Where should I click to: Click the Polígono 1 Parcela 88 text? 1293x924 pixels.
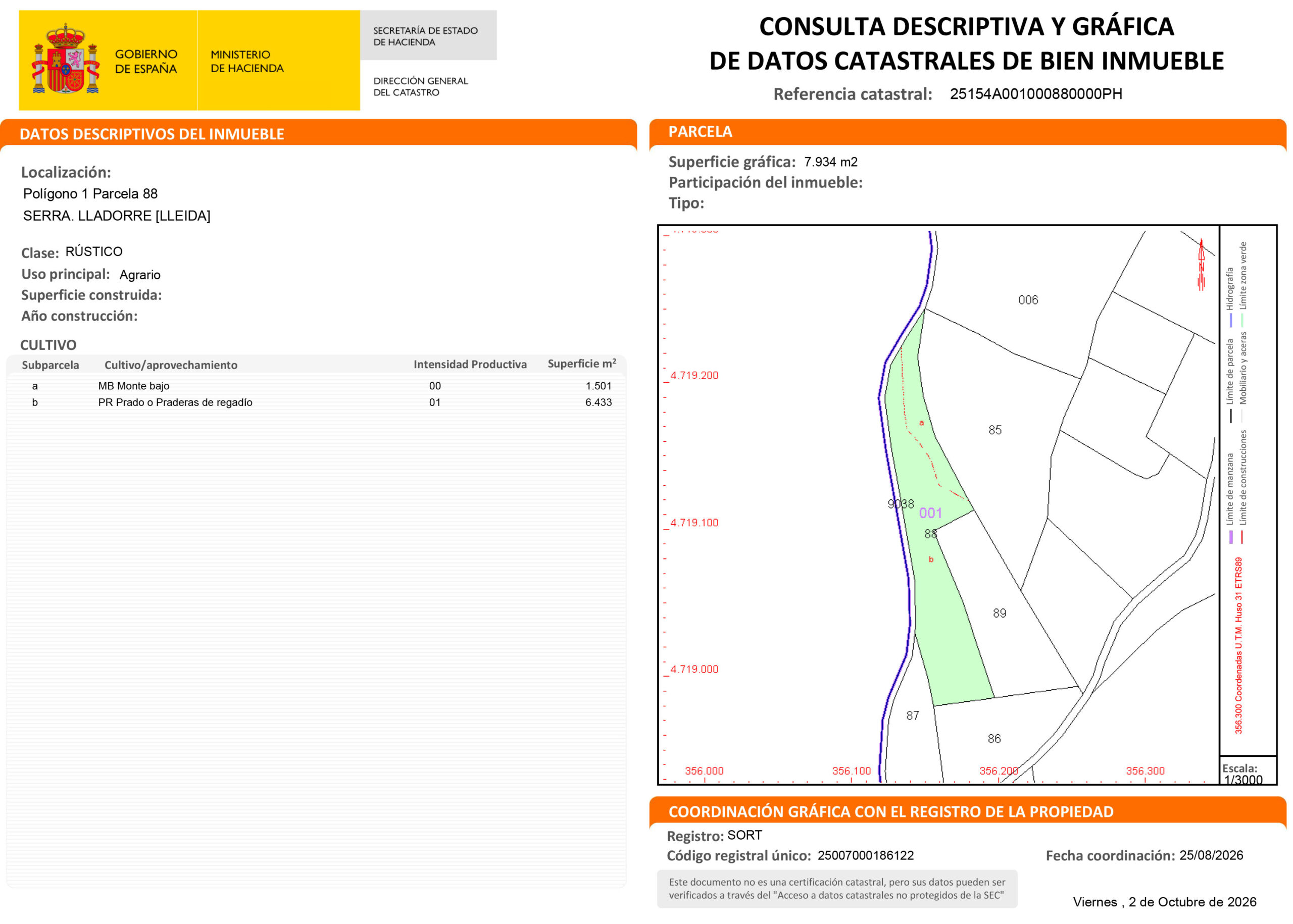pyautogui.click(x=90, y=194)
